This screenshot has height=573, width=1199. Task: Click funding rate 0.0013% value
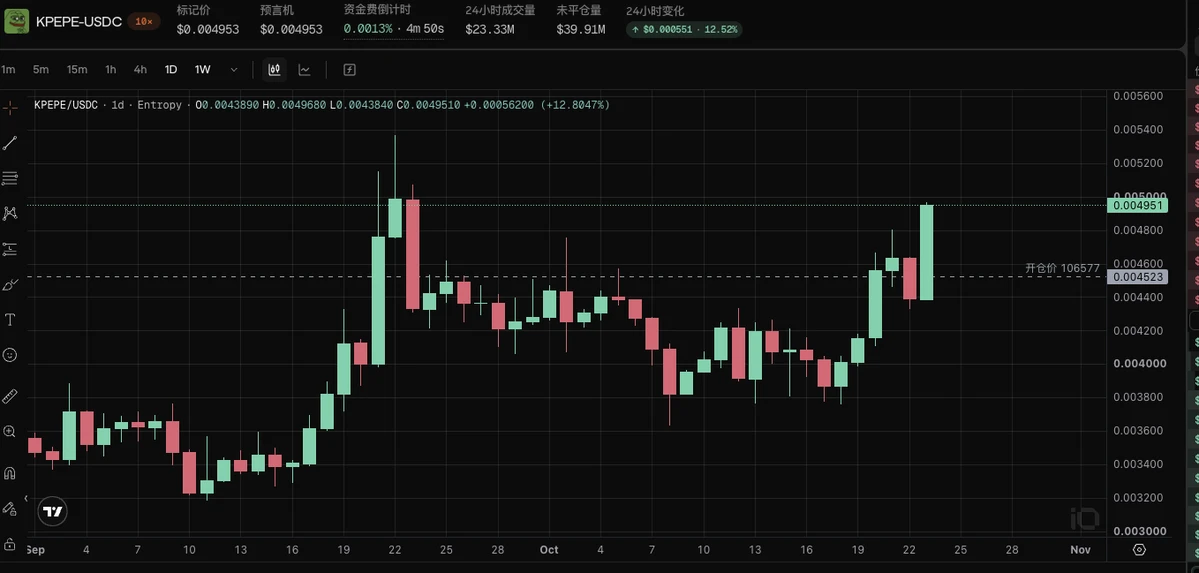click(368, 28)
